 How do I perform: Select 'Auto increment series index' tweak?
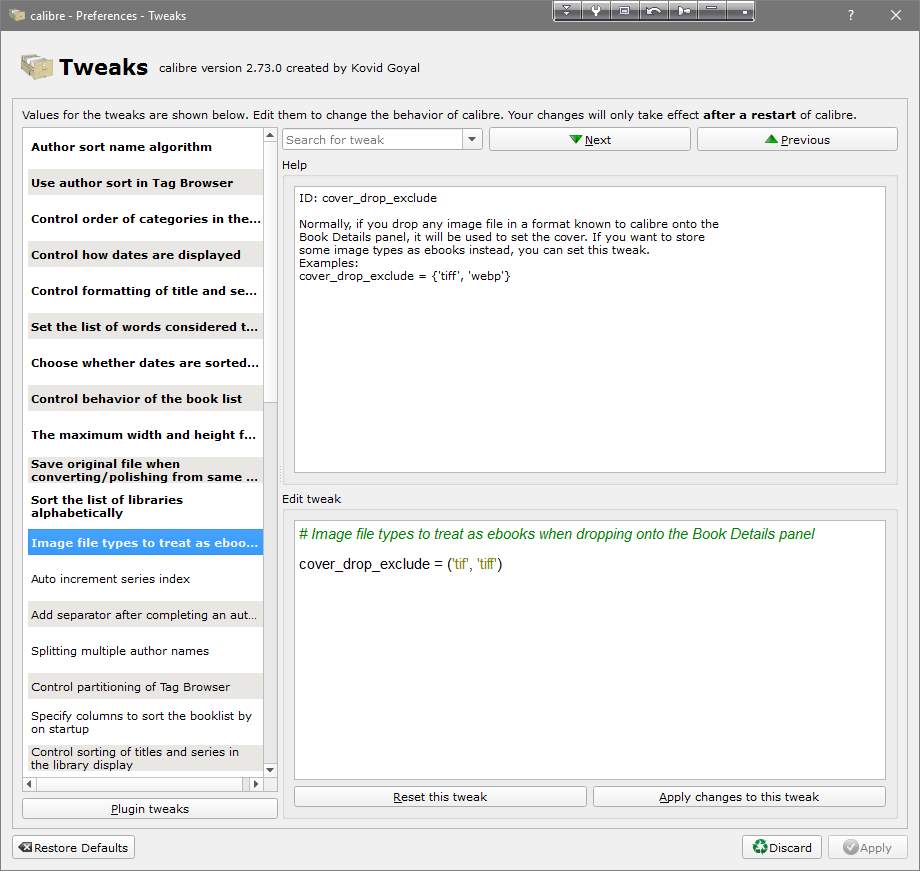[x=145, y=579]
